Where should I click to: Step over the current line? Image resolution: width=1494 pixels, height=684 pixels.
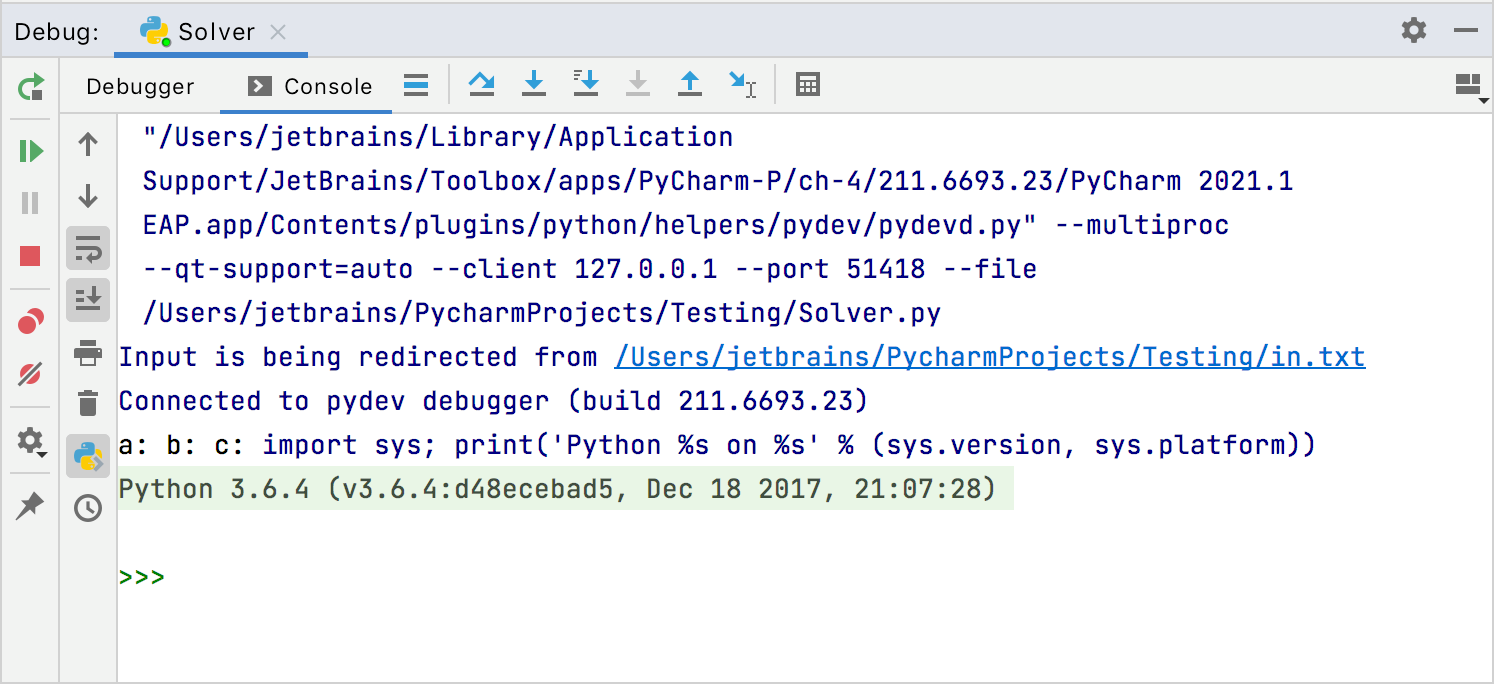(482, 84)
